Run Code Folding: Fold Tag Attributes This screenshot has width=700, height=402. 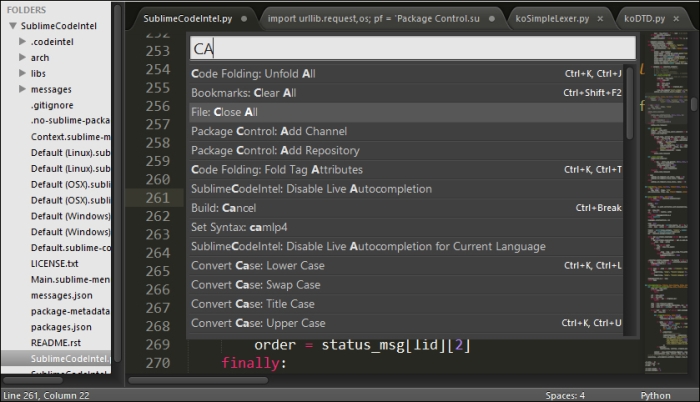click(406, 170)
